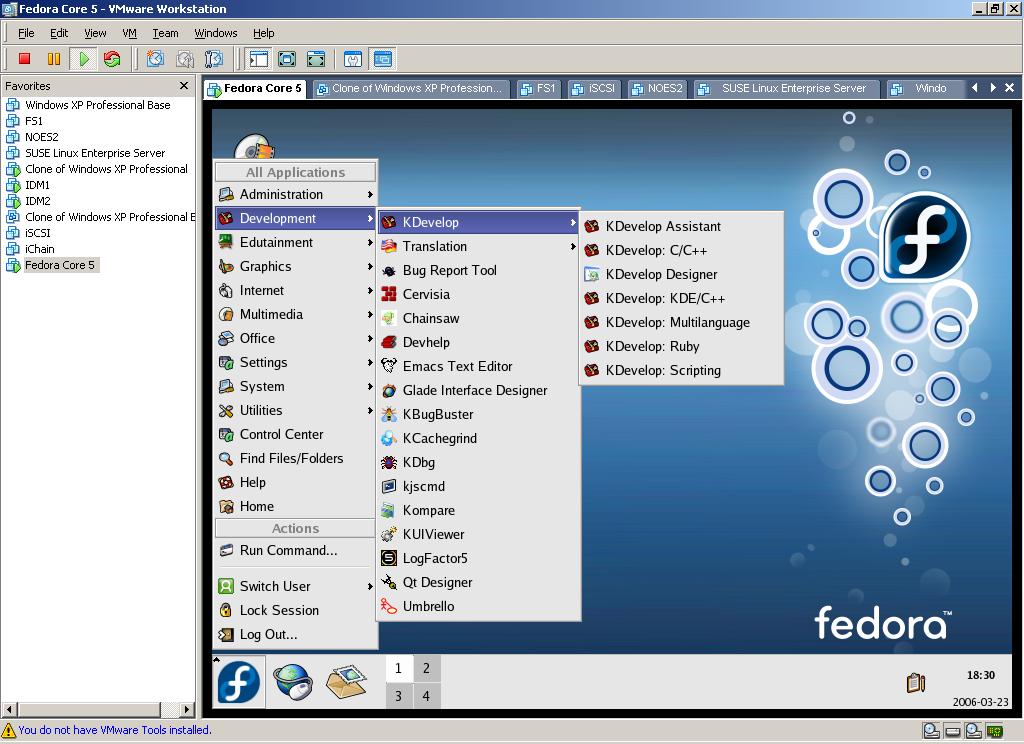Click the red Power Off toolbar button
Viewport: 1024px width, 744px height.
coord(25,59)
